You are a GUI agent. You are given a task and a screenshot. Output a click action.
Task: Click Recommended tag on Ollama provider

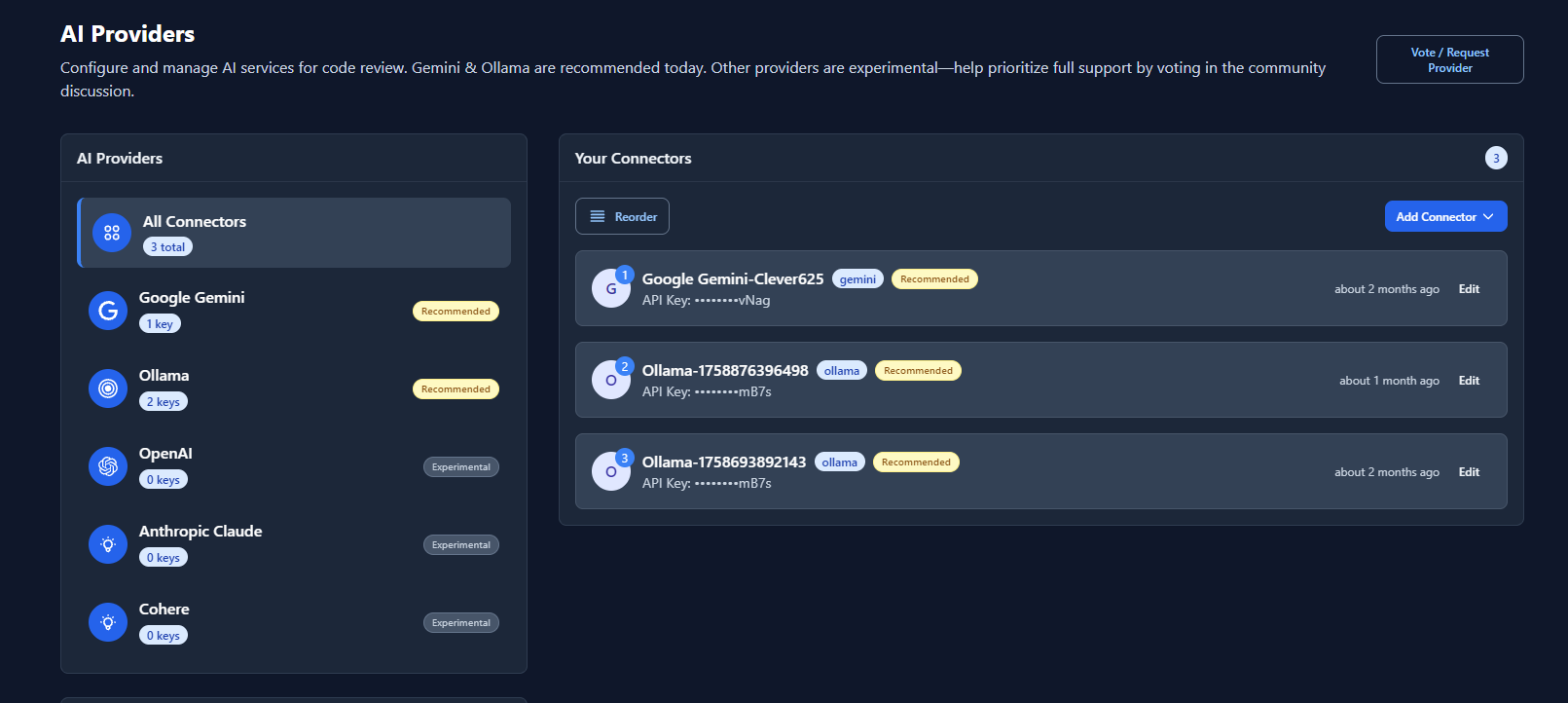pos(456,389)
